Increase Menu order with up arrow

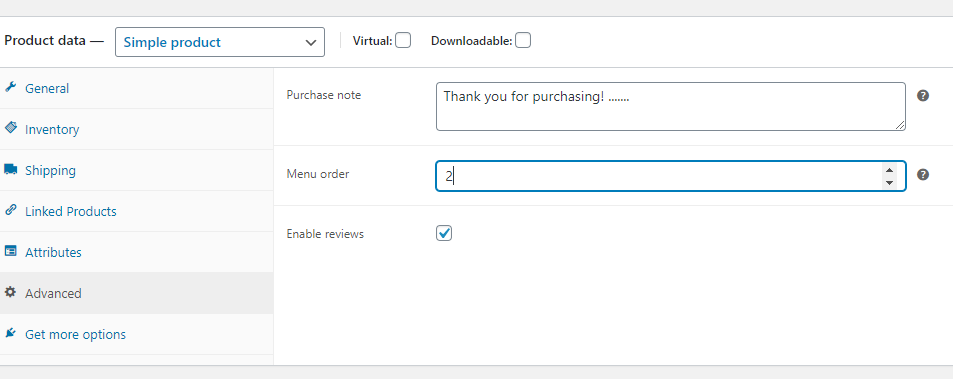pos(889,170)
